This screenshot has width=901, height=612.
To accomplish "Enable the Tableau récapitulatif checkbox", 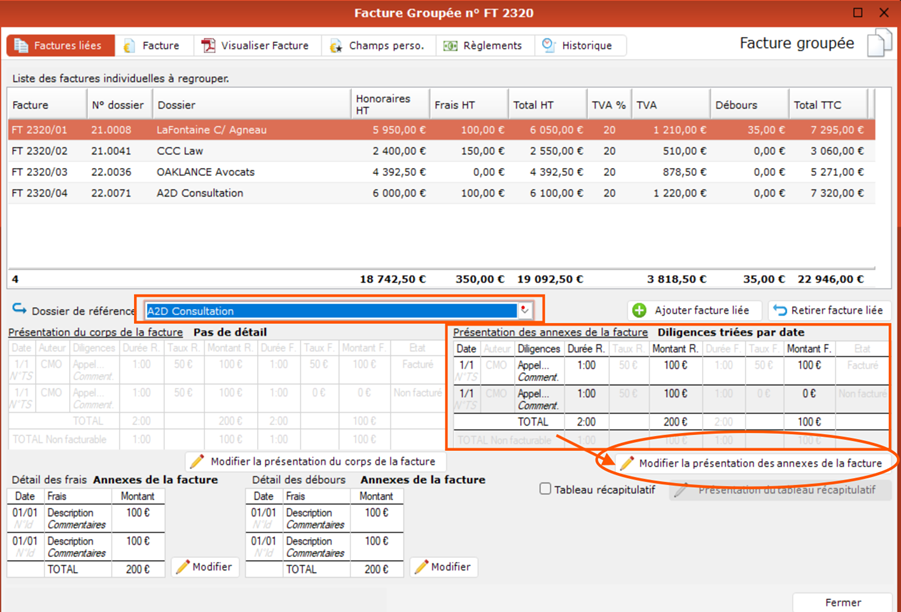I will click(x=545, y=490).
